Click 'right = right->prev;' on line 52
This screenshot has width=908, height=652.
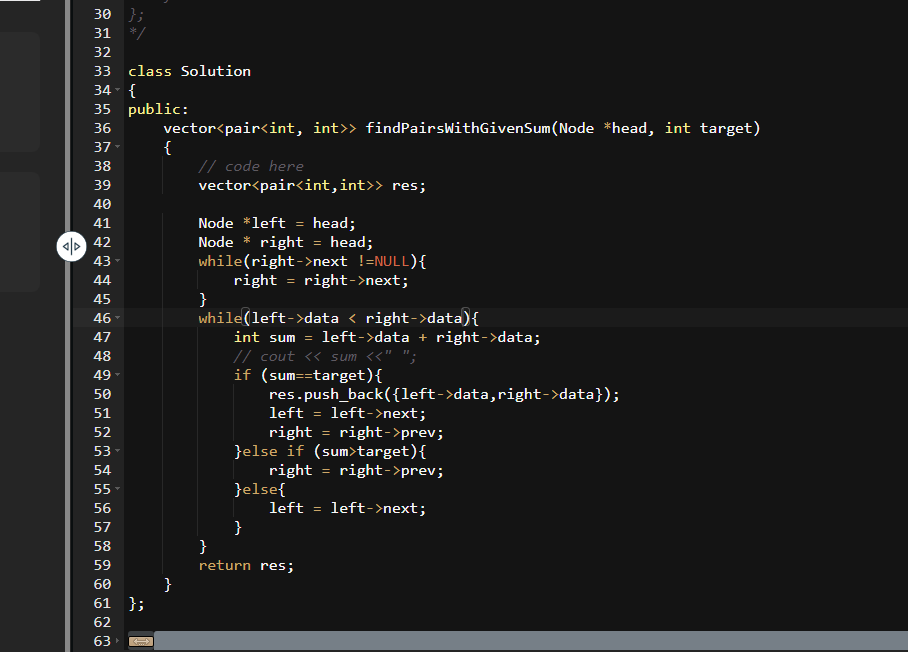click(356, 433)
